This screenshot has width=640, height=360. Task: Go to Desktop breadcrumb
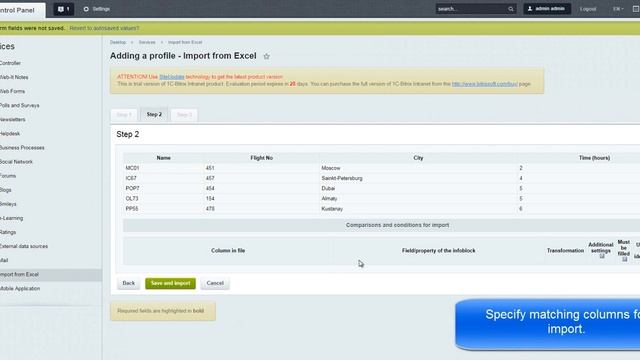click(118, 42)
